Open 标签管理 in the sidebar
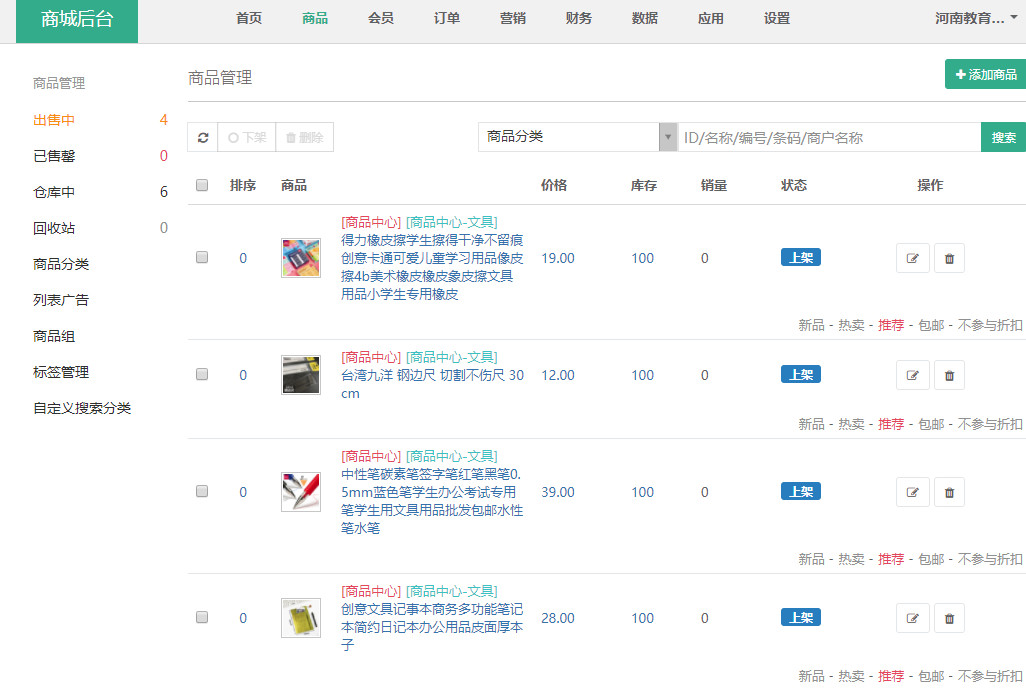This screenshot has width=1026, height=694. tap(61, 372)
